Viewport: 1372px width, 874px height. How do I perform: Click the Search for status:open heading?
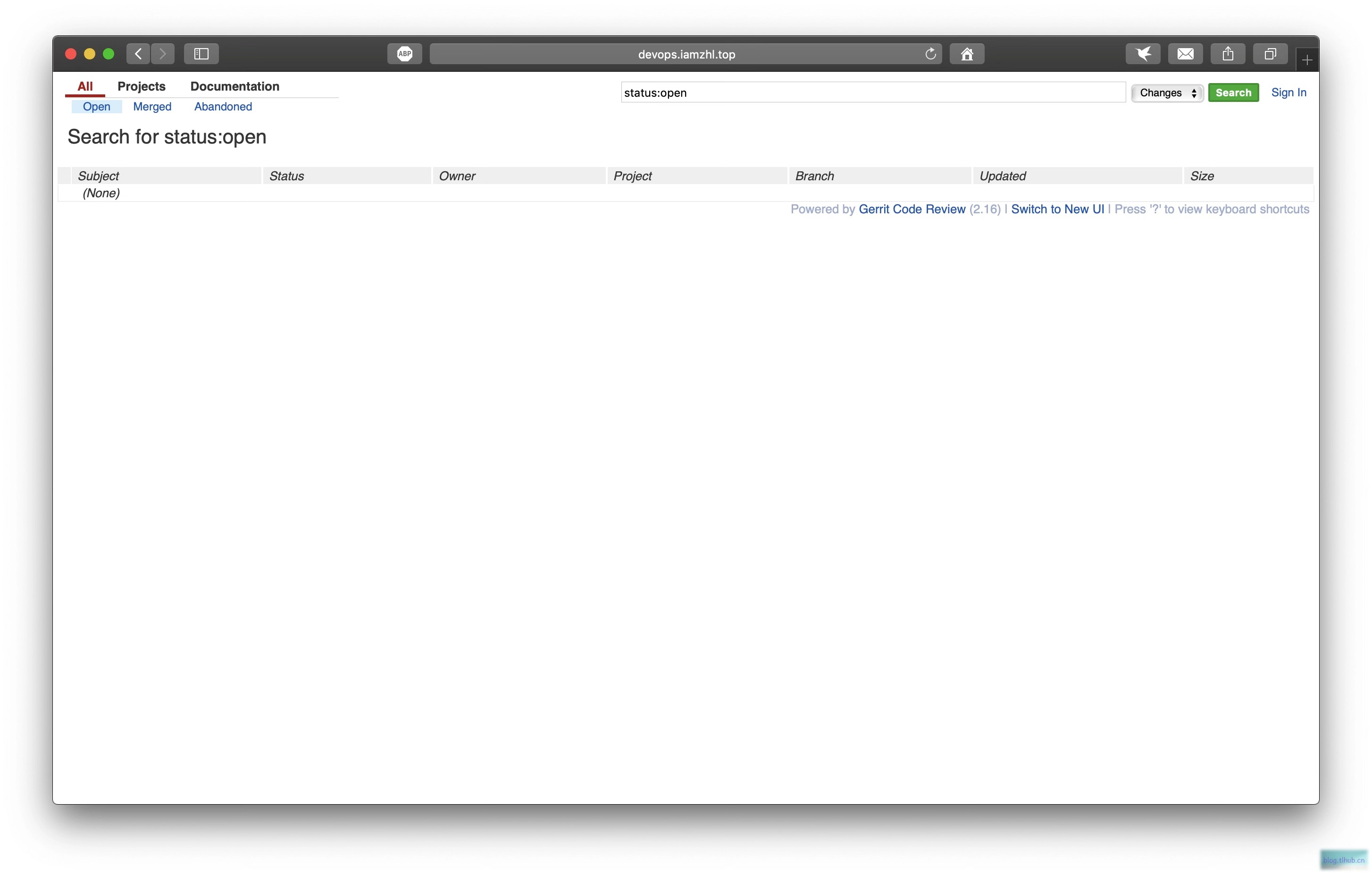tap(167, 137)
